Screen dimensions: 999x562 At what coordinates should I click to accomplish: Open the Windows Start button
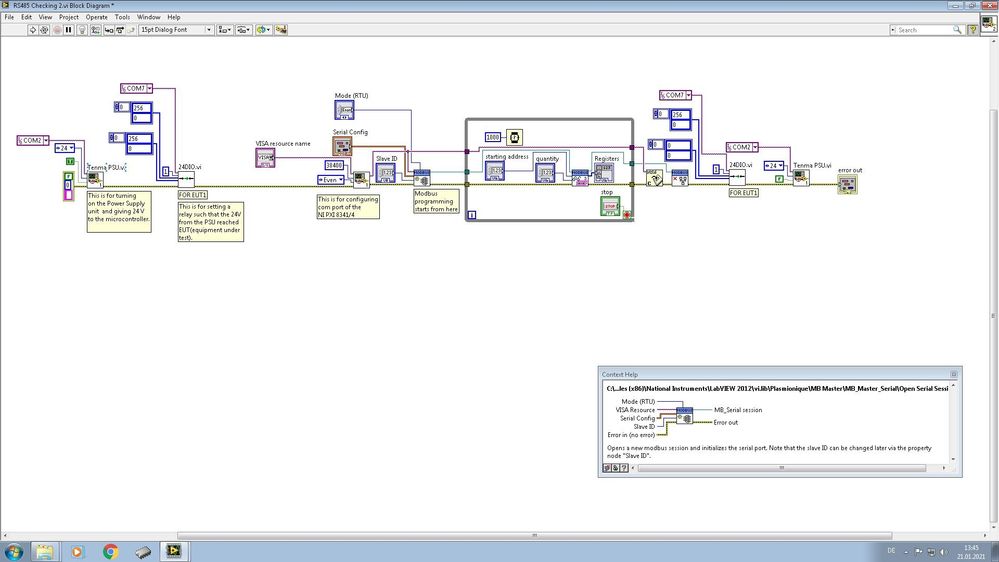click(x=13, y=551)
